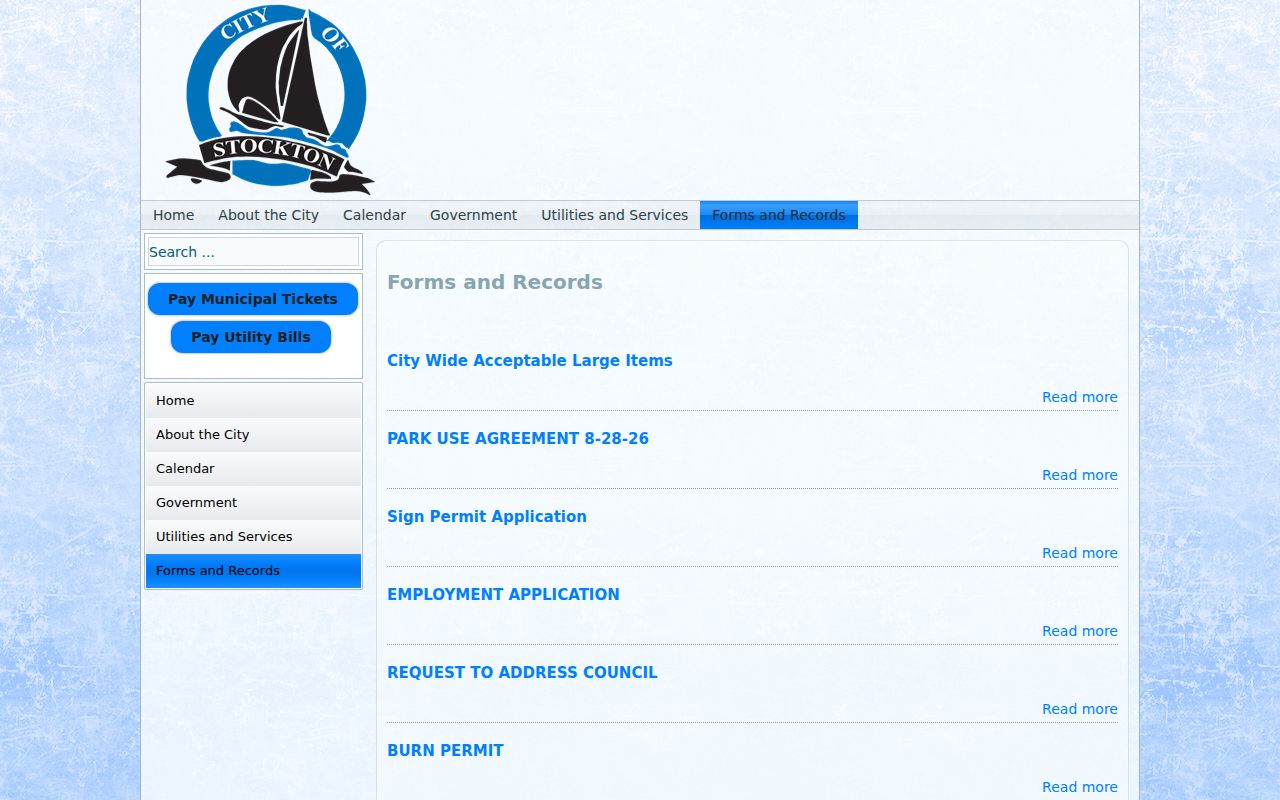Open Utilities and Services in sidebar
Image resolution: width=1280 pixels, height=800 pixels.
point(253,537)
